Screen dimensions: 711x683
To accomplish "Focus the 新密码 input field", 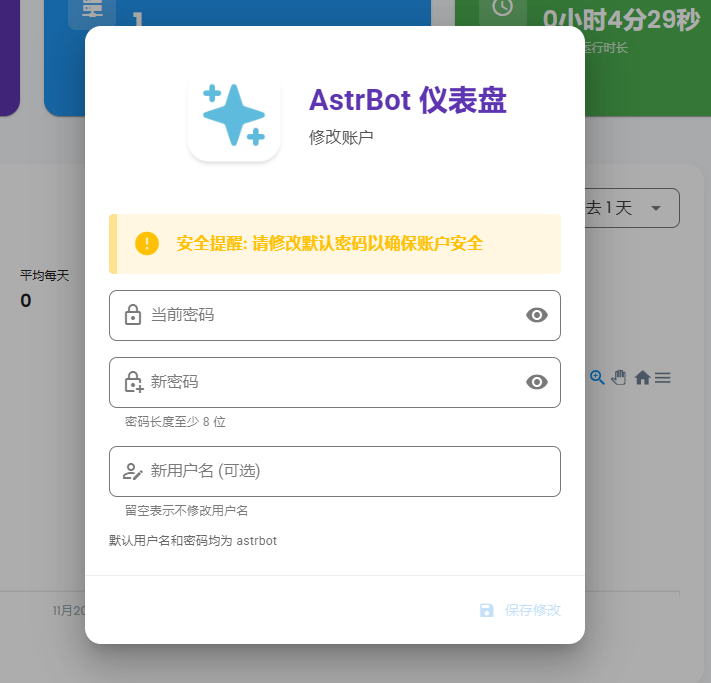I will point(330,382).
